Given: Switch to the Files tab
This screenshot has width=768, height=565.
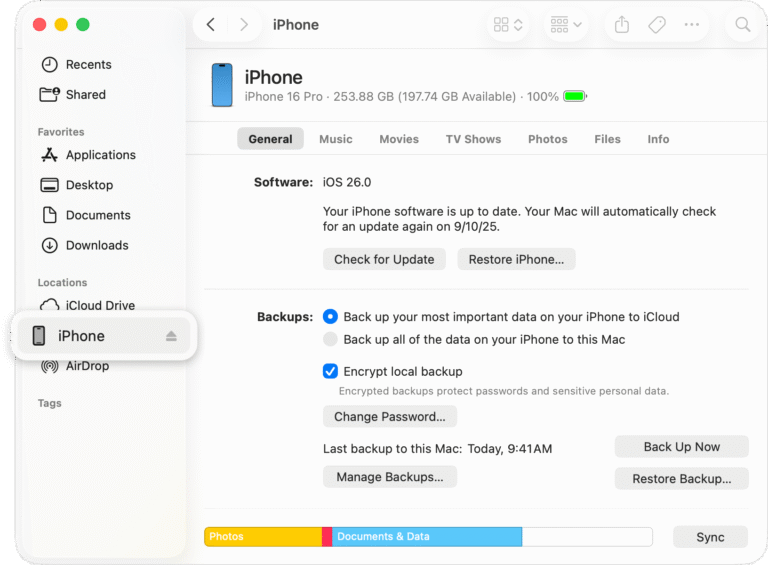Looking at the screenshot, I should pyautogui.click(x=607, y=139).
